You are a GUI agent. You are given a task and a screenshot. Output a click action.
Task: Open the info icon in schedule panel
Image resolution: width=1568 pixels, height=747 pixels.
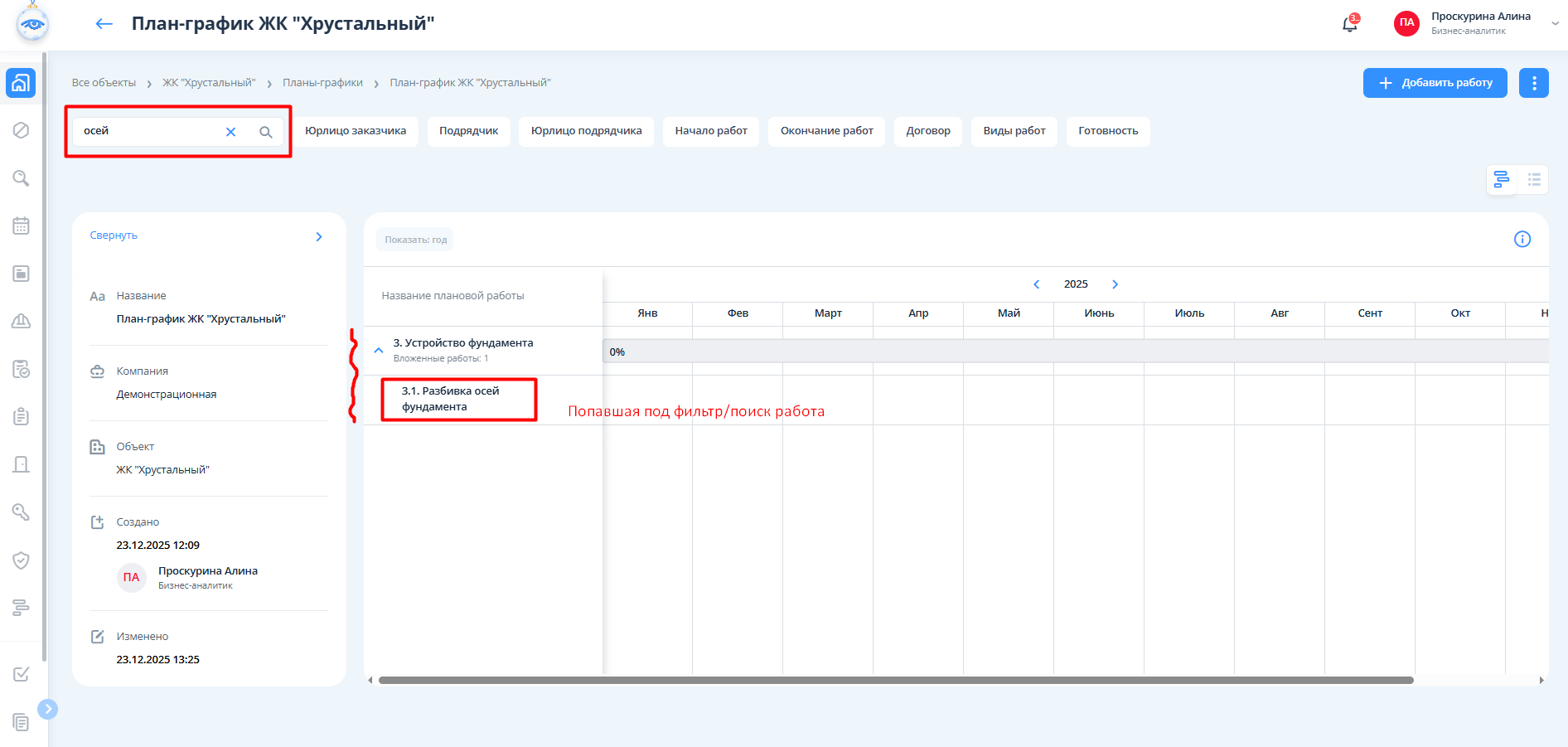point(1522,240)
